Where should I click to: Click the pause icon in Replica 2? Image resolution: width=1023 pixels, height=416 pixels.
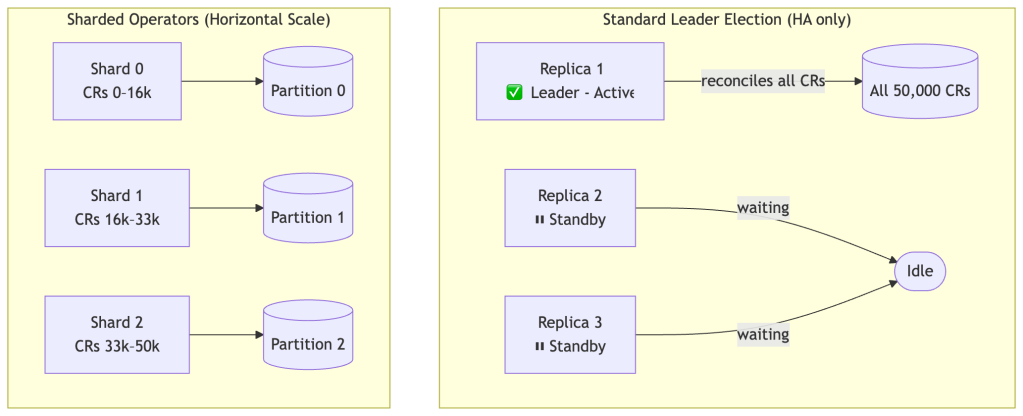pos(540,220)
